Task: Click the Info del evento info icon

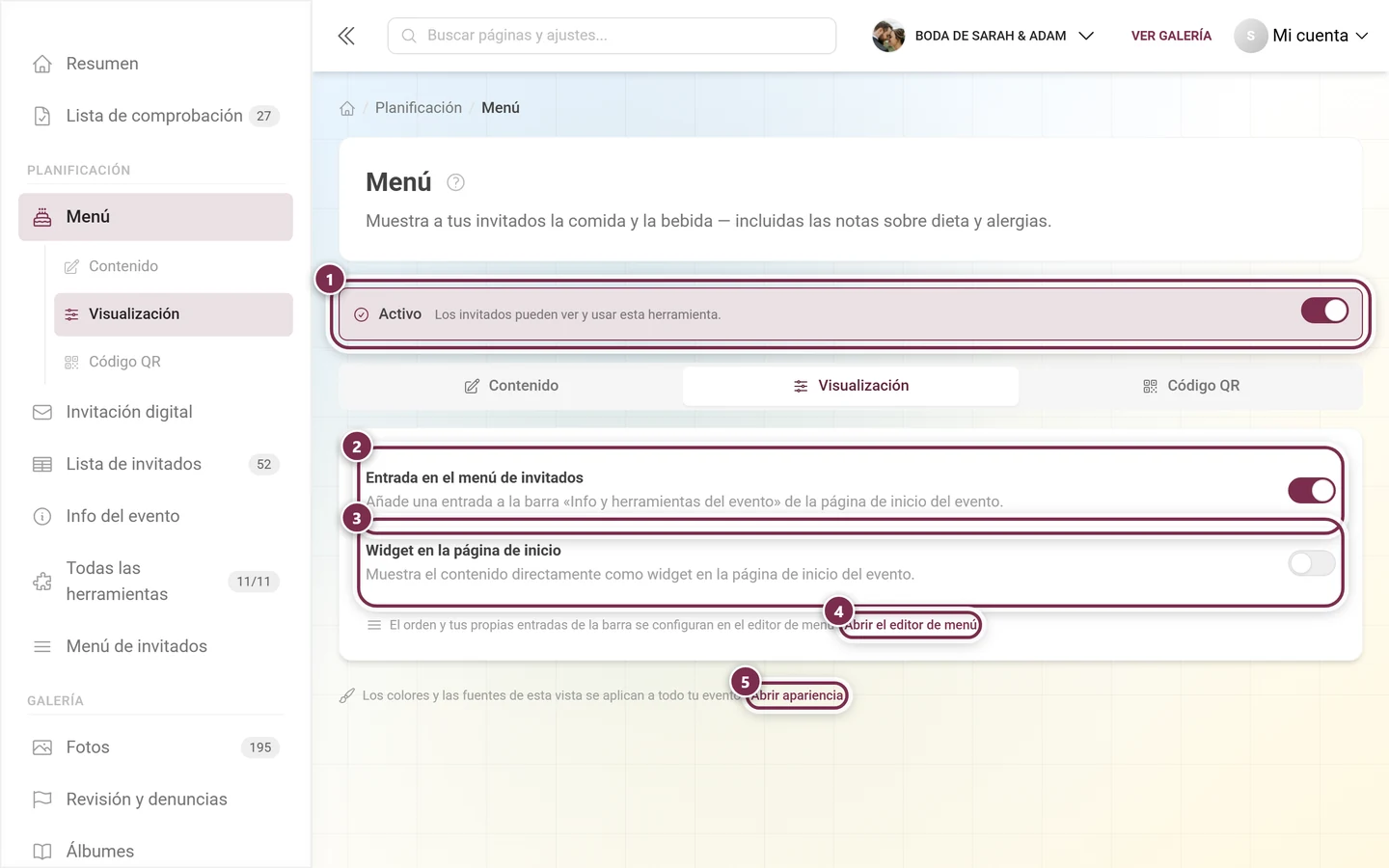Action: point(42,516)
